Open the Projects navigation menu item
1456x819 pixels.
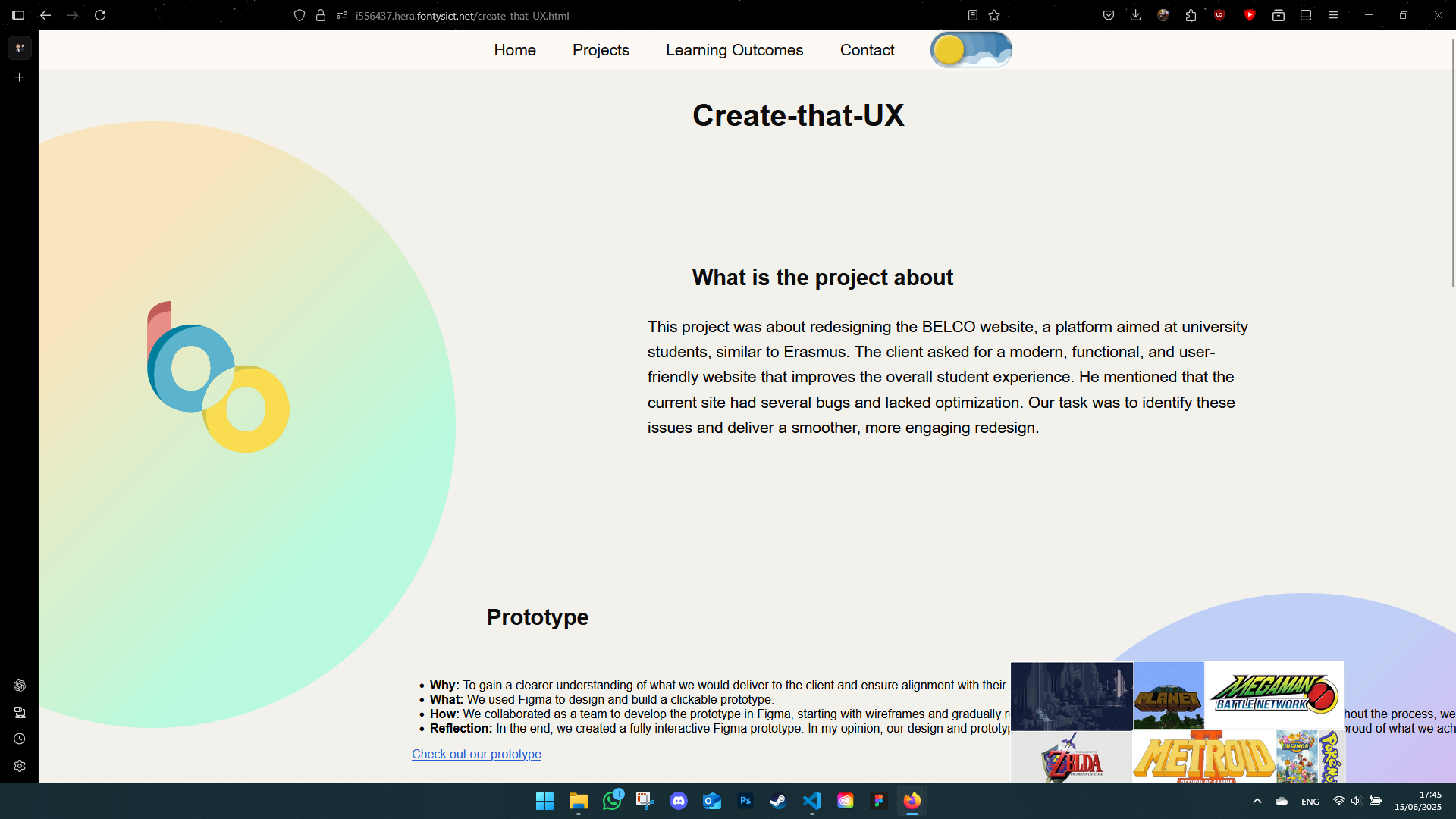point(601,50)
